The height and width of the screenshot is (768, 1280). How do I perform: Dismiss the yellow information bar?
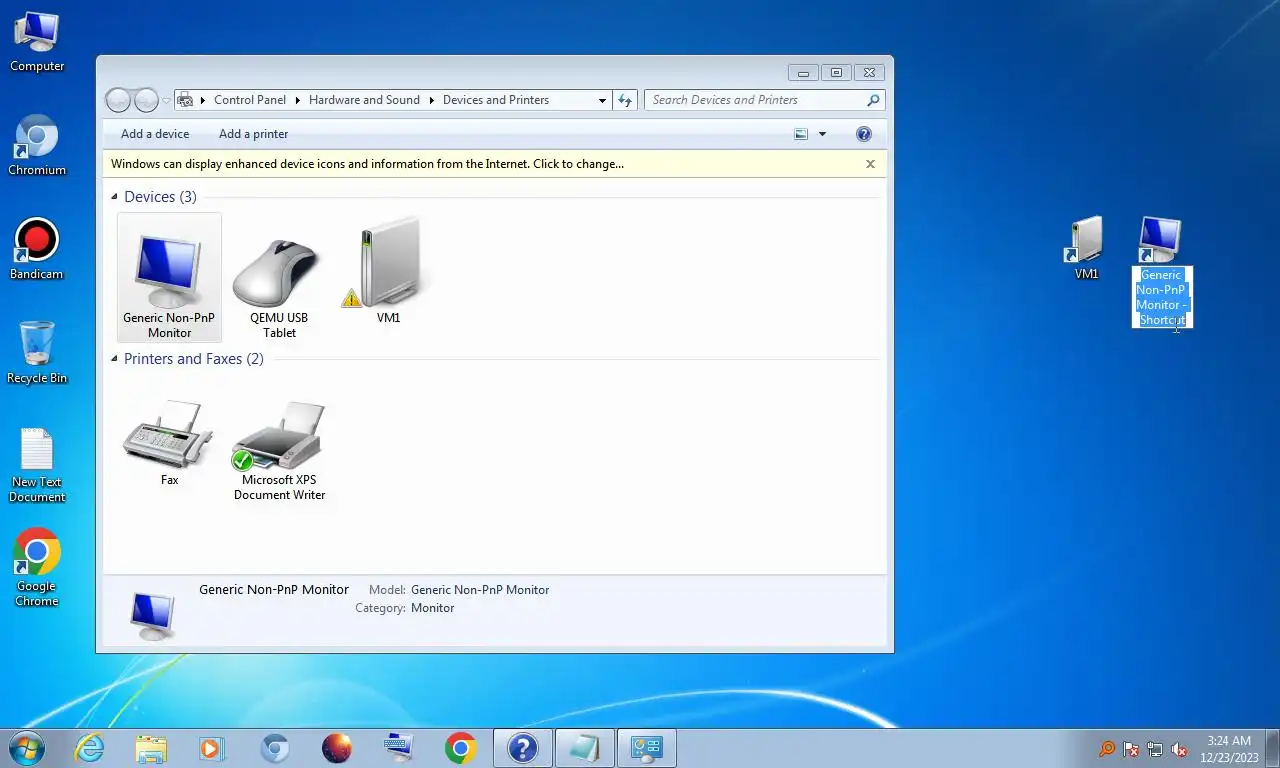pyautogui.click(x=870, y=164)
